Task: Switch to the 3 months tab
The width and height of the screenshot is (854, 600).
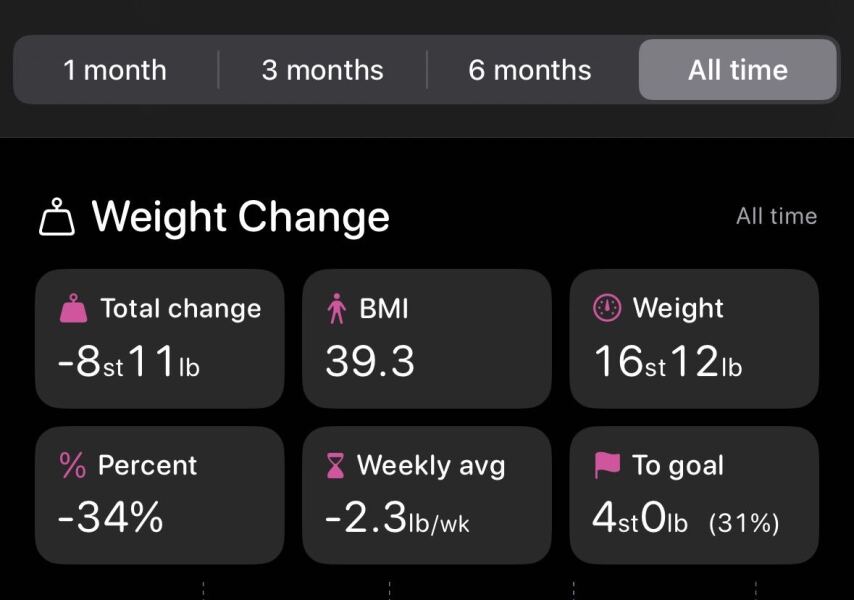Action: 322,70
